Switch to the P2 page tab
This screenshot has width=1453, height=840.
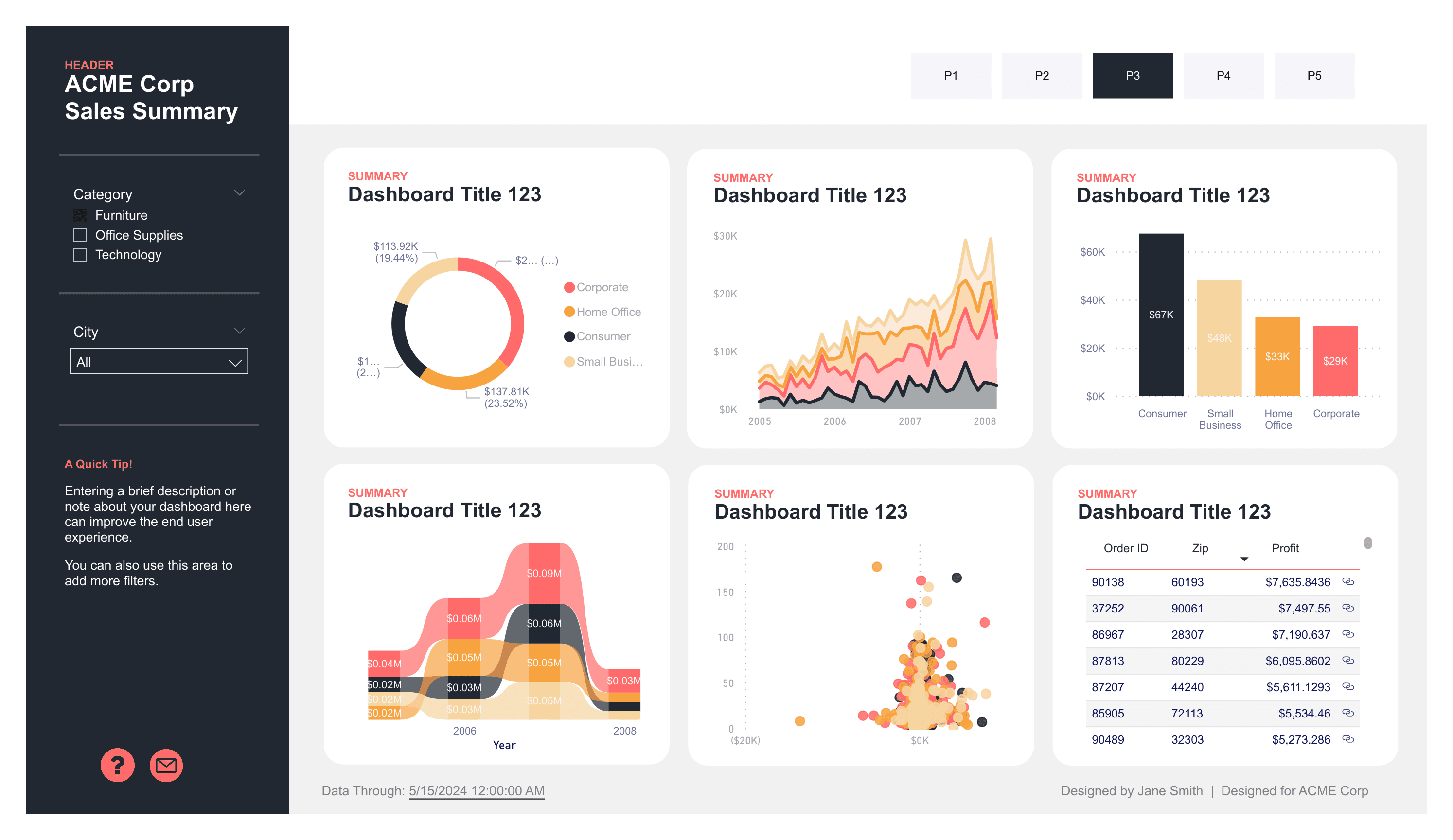pyautogui.click(x=1041, y=75)
